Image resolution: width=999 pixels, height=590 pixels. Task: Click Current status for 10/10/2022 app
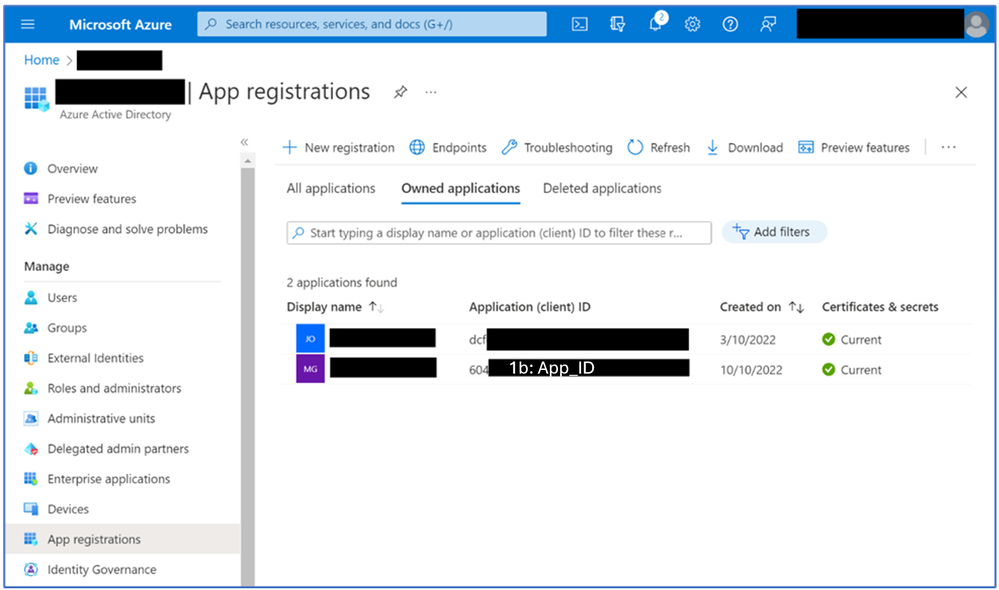(x=852, y=370)
